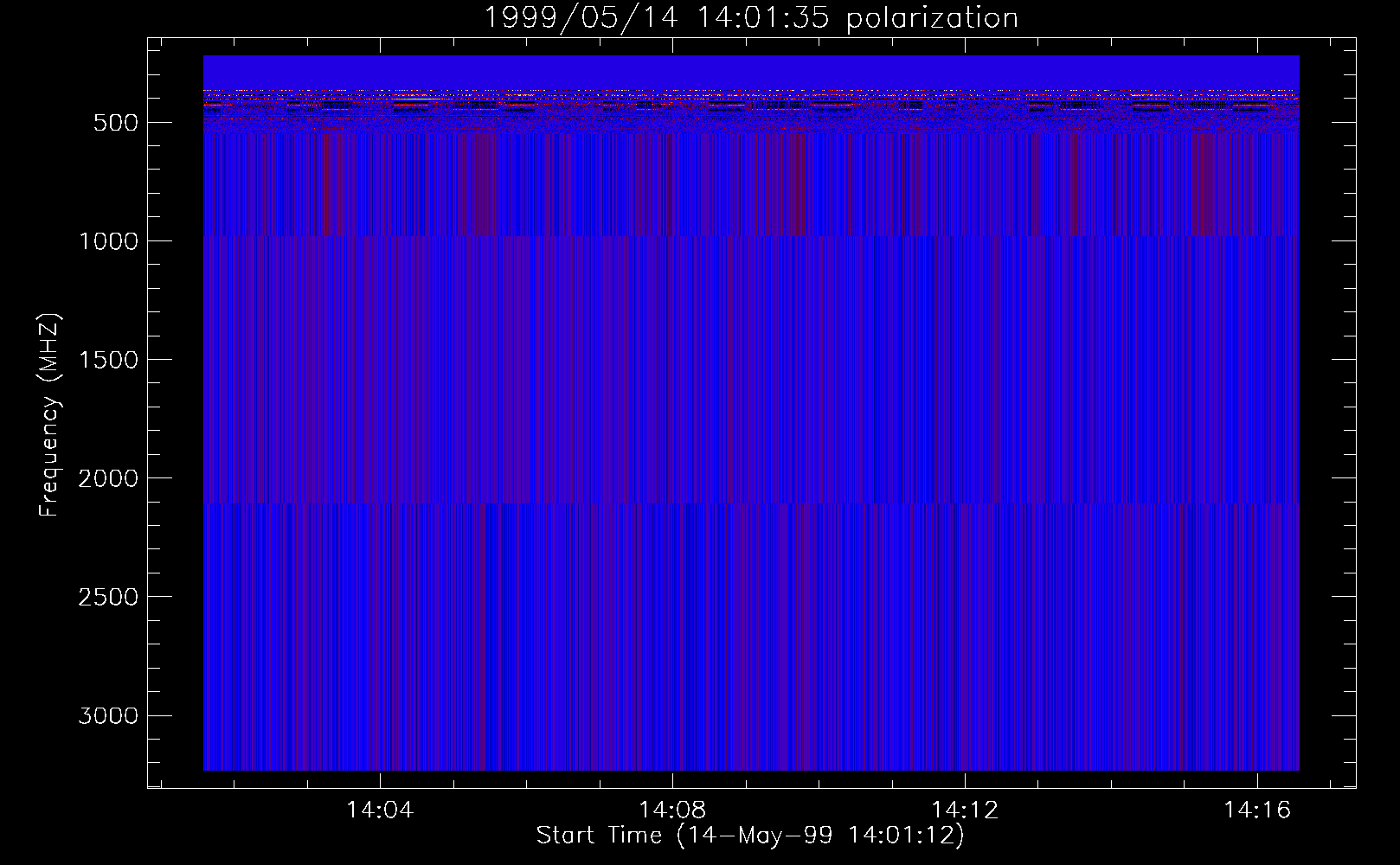Click the 1500 frequency tick label
Viewport: 1400px width, 865px height.
pyautogui.click(x=108, y=360)
